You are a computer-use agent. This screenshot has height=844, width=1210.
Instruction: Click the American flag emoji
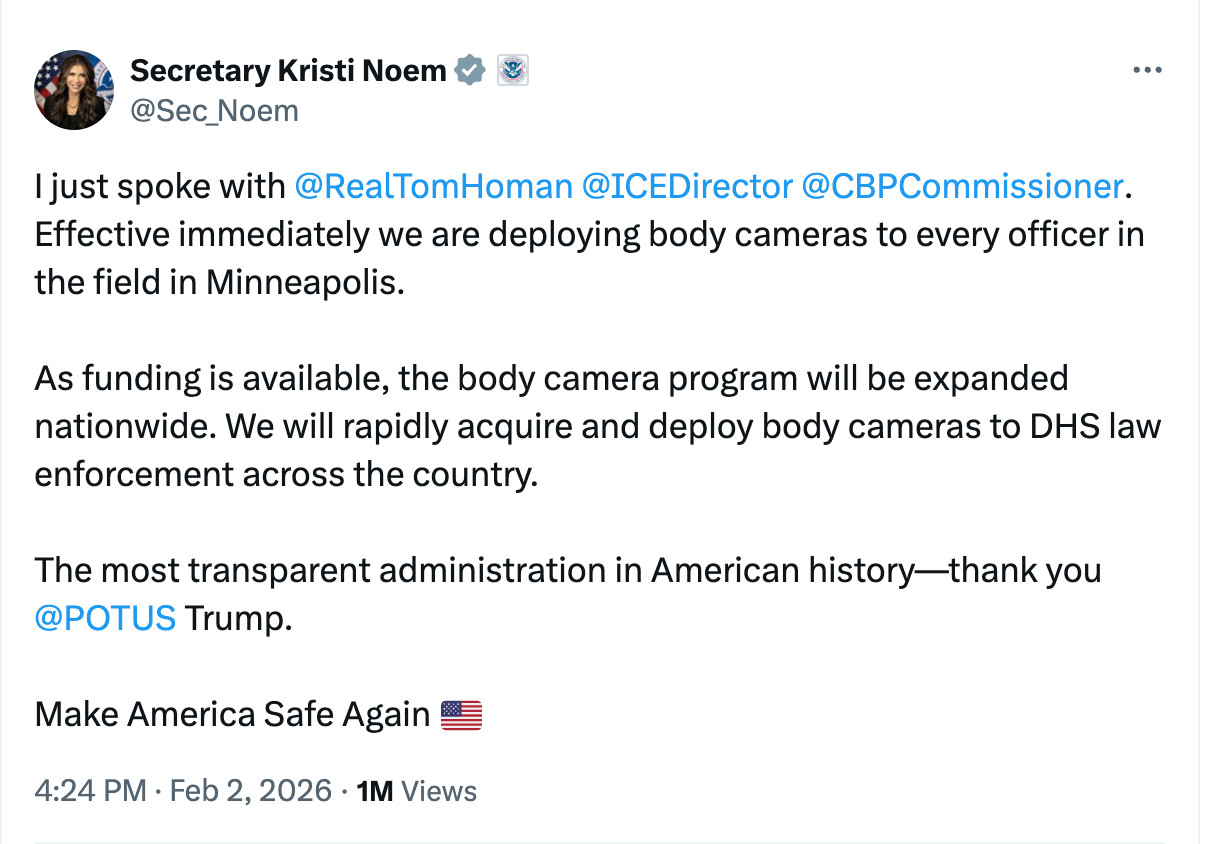pos(461,715)
